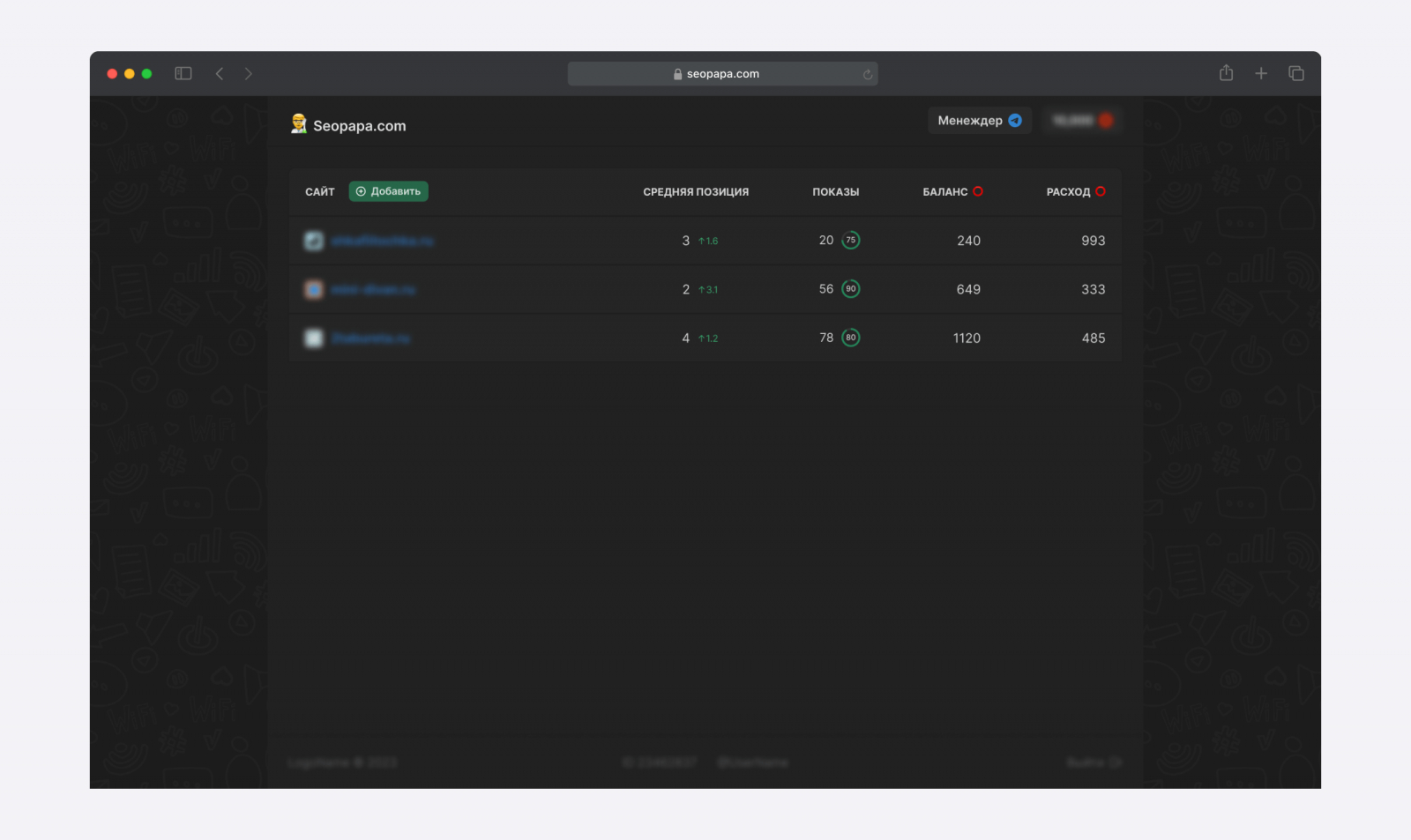1411x840 pixels.
Task: Open the blurred site link in the balance 1120 row
Action: pyautogui.click(x=371, y=338)
